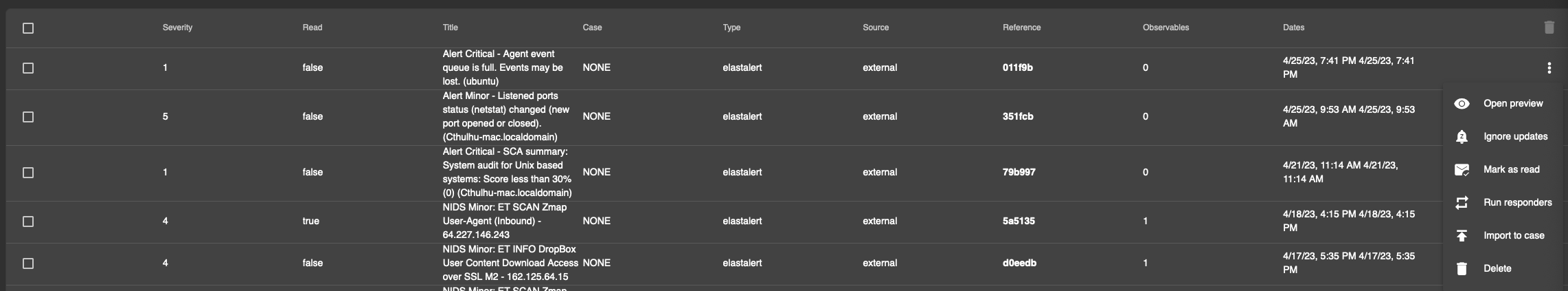Open alert reference 5a5135
Viewport: 1568px width, 291px height.
1019,221
